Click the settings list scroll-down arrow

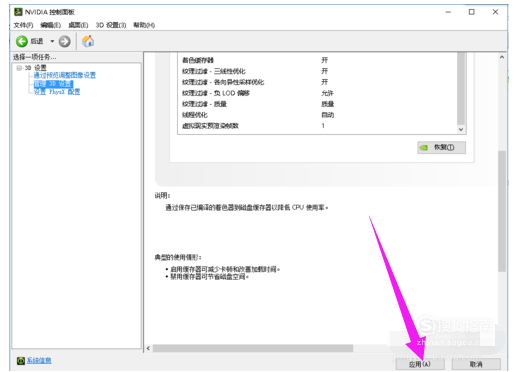tap(461, 129)
